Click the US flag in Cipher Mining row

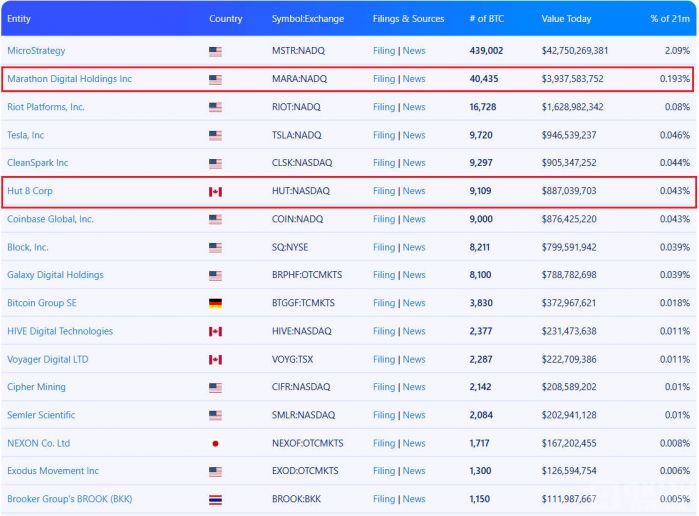(x=215, y=388)
